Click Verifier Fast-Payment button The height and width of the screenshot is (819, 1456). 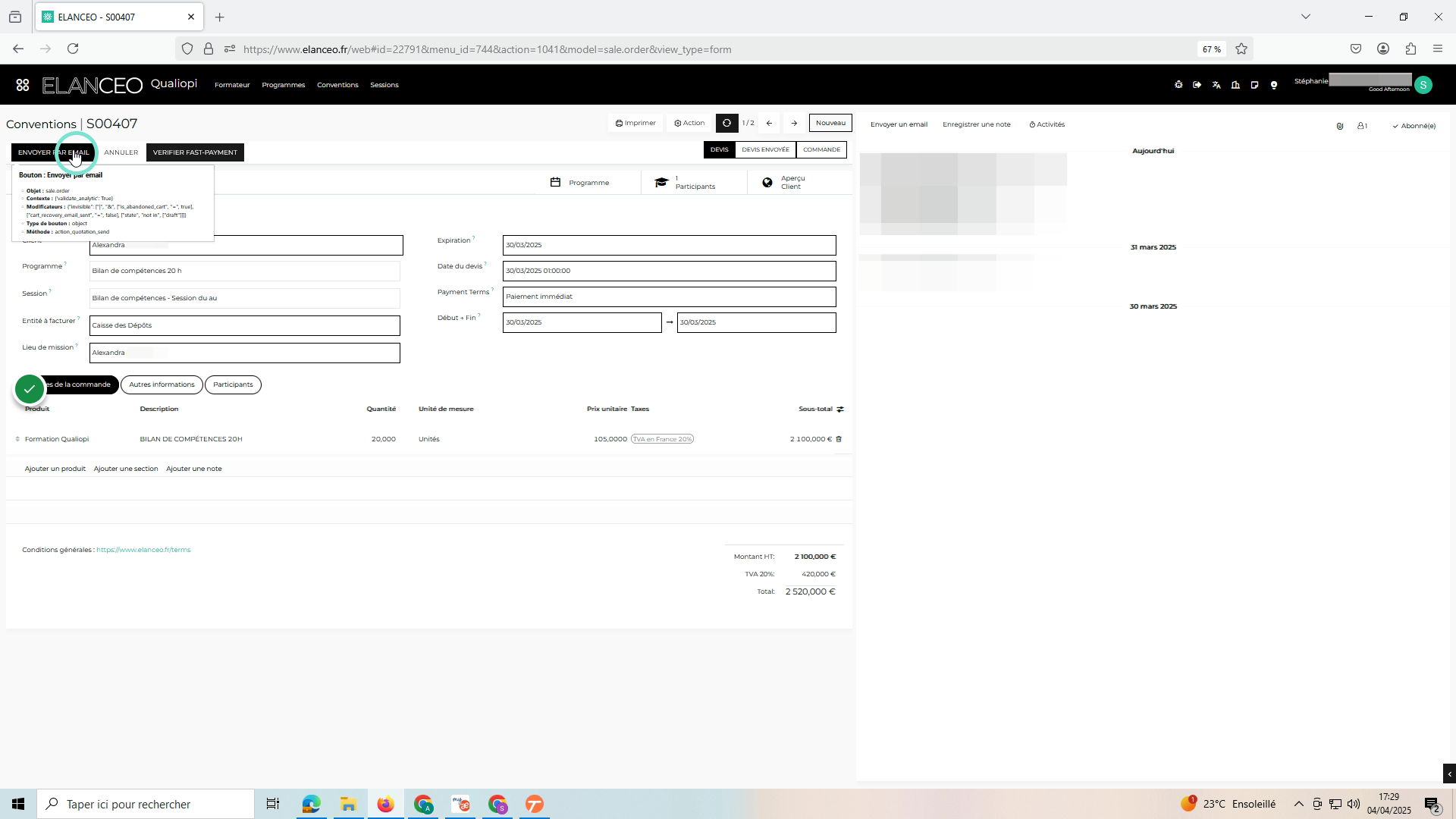[195, 152]
